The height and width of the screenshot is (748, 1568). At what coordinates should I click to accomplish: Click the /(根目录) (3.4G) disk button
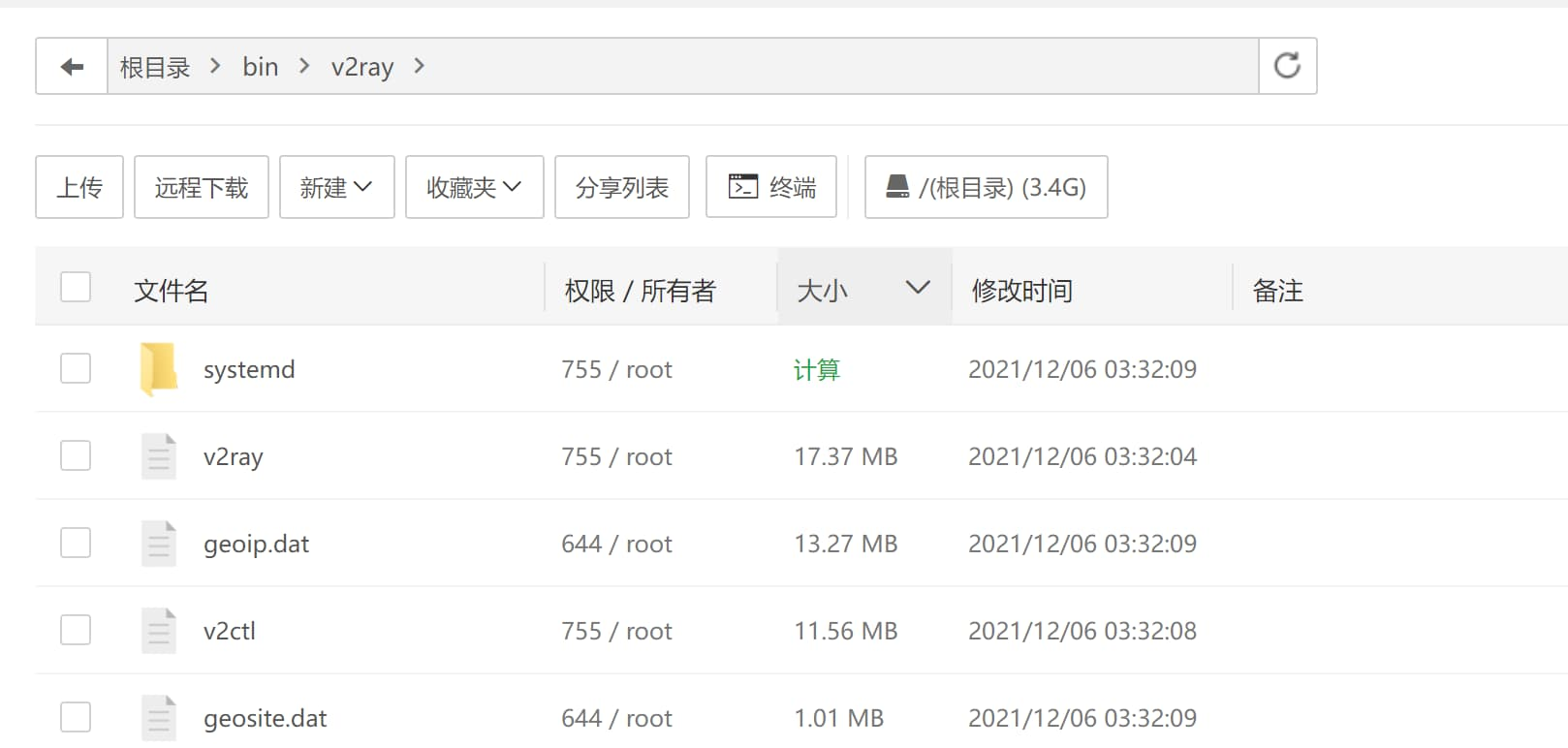click(x=987, y=187)
